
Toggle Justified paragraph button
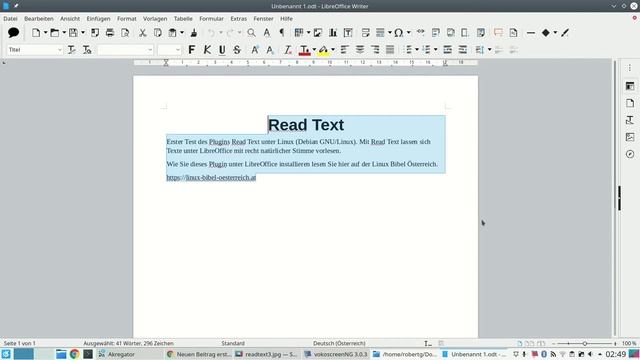coord(390,50)
